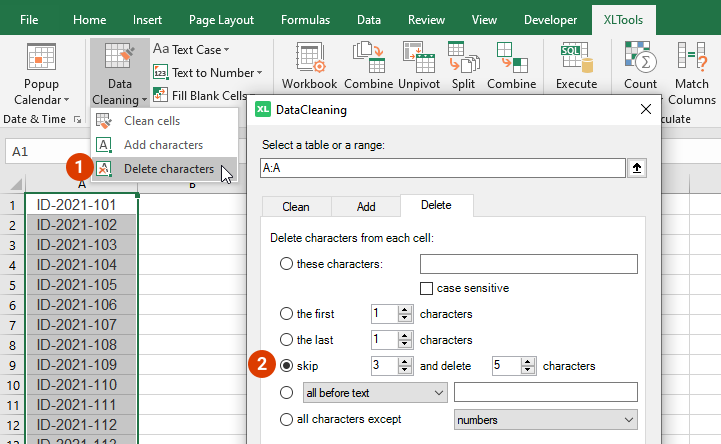Open the Text Case menu
Viewport: 721px width, 444px height.
pyautogui.click(x=191, y=49)
